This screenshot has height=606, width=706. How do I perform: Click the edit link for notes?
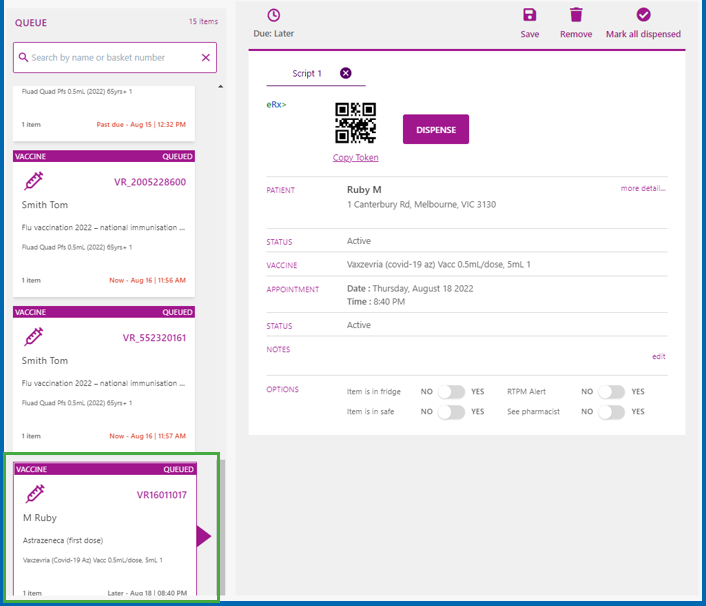click(659, 357)
